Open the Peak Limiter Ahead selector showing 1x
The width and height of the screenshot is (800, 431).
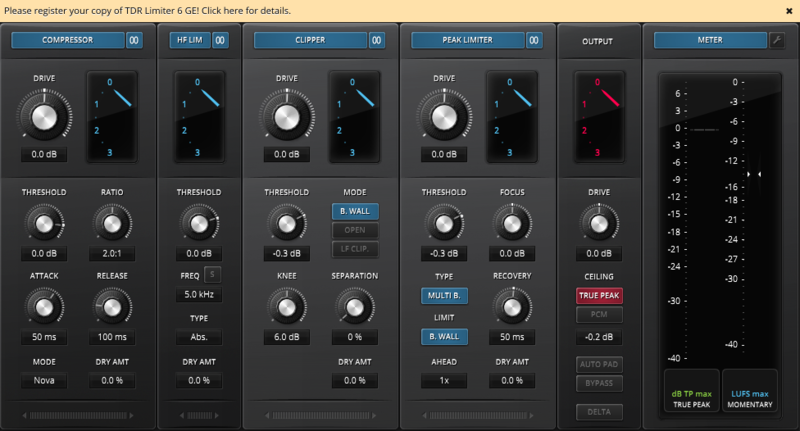444,380
